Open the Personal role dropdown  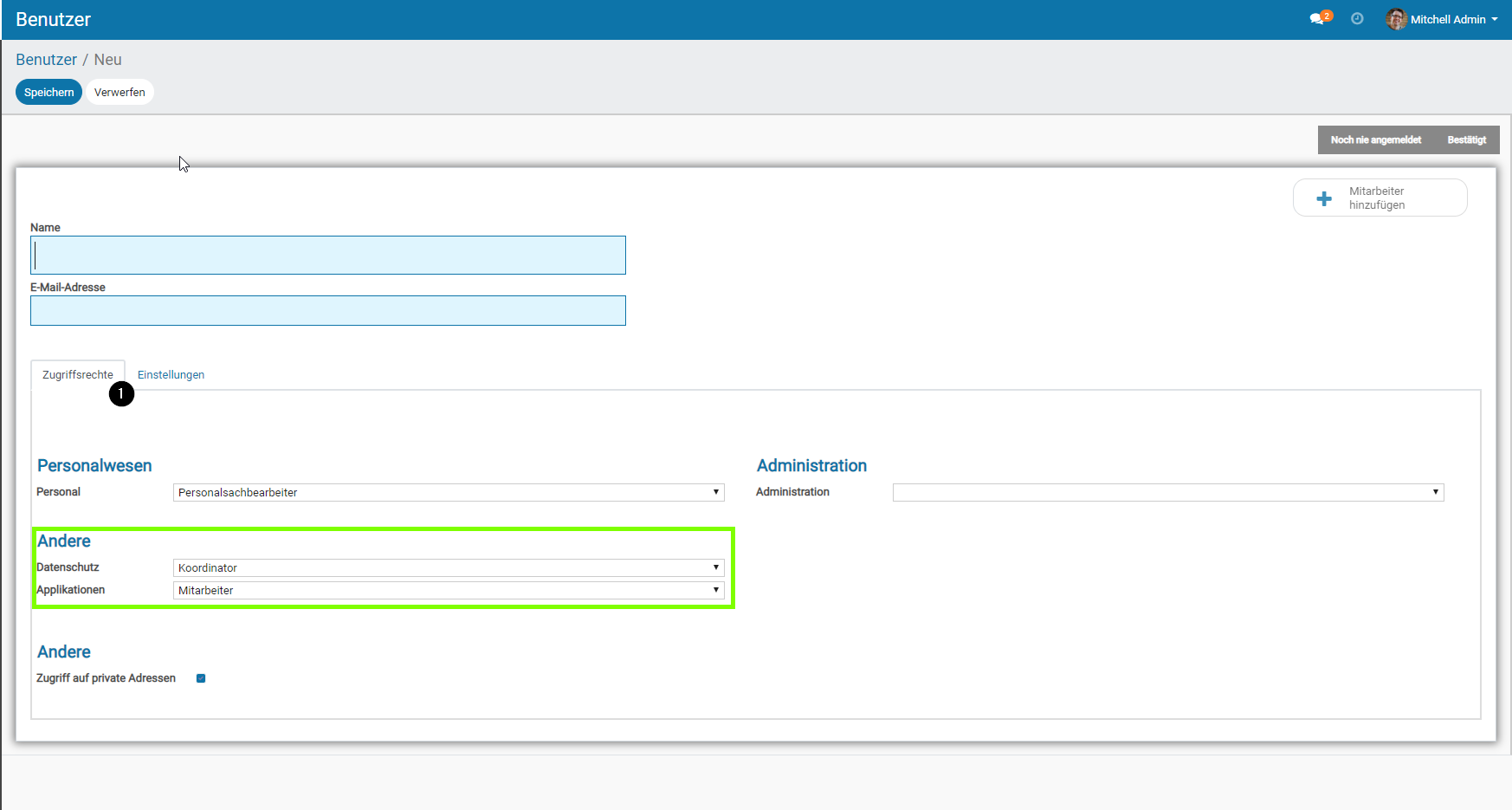448,492
